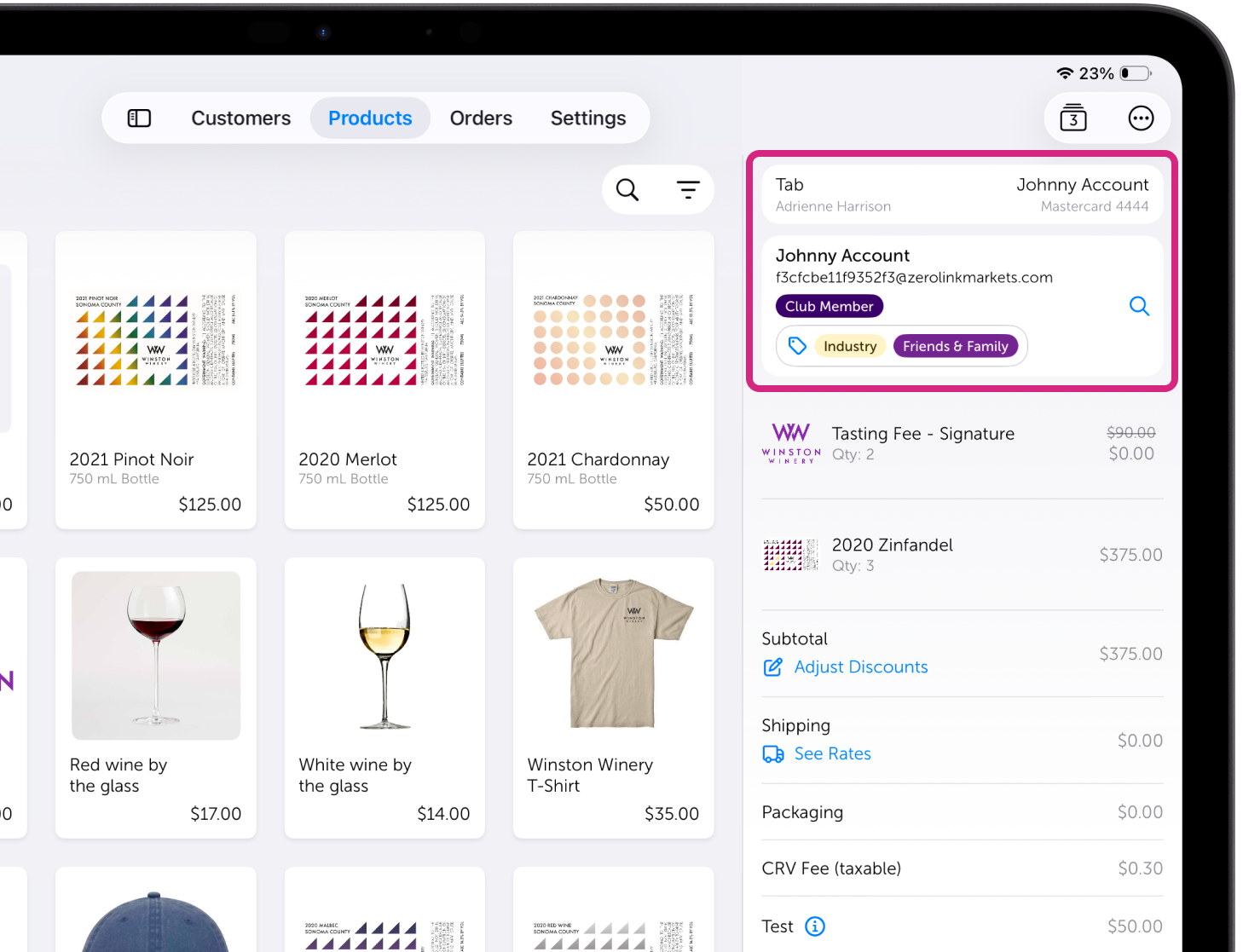The width and height of the screenshot is (1243, 952).
Task: Open the Tab payment row for Adrienne Harrison
Action: click(962, 194)
